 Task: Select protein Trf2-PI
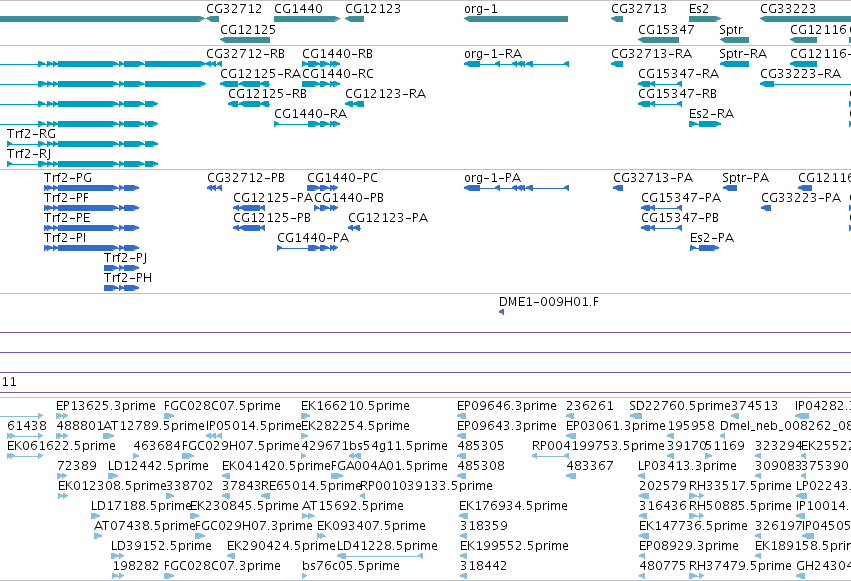pos(65,238)
